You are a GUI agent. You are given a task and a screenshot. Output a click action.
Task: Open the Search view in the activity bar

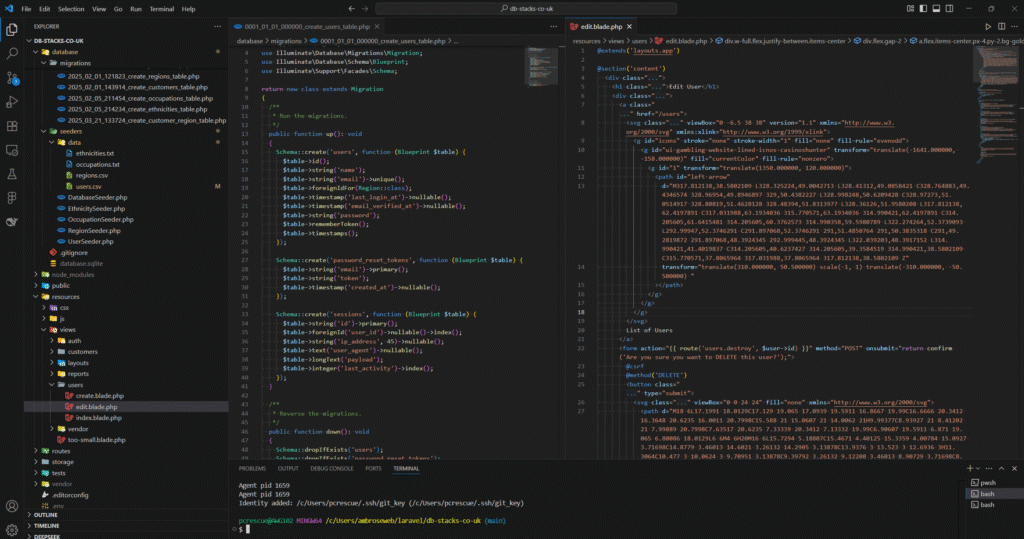[x=12, y=54]
